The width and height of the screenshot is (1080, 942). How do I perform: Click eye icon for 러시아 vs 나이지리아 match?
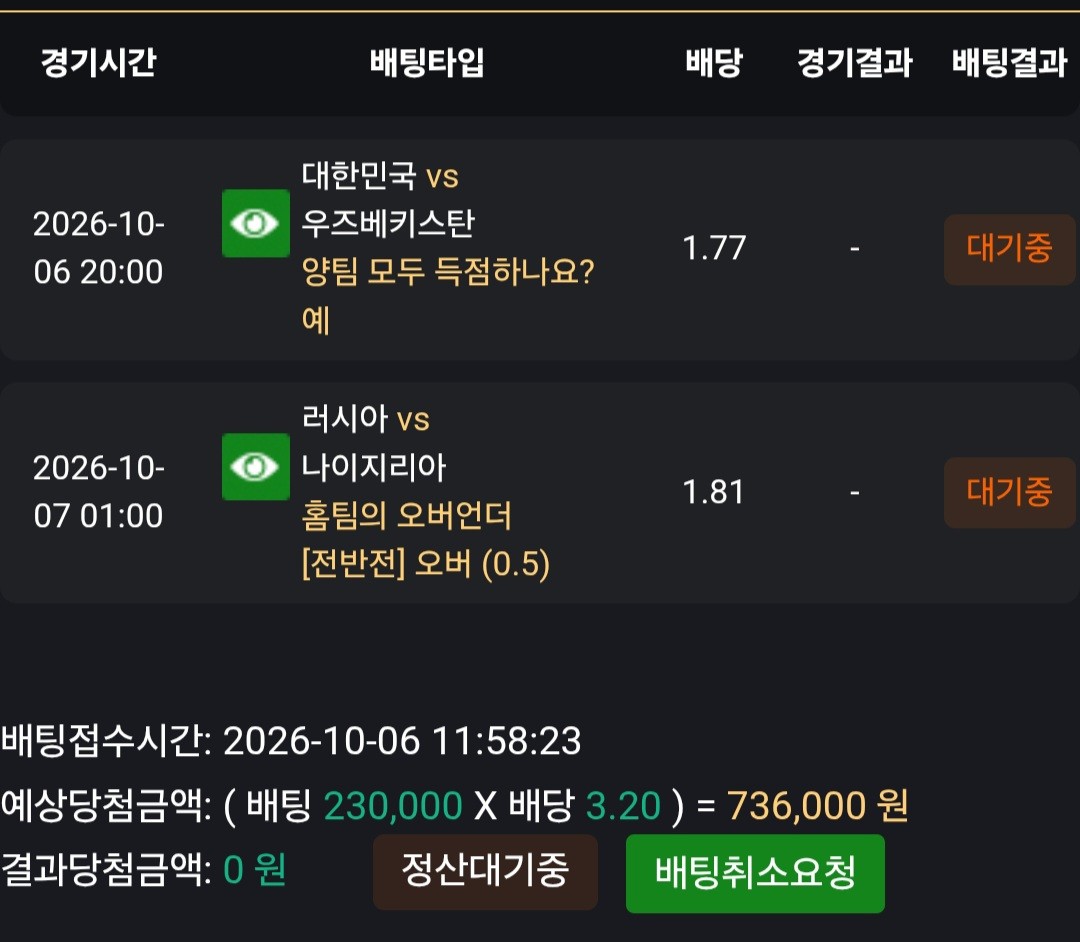(256, 467)
